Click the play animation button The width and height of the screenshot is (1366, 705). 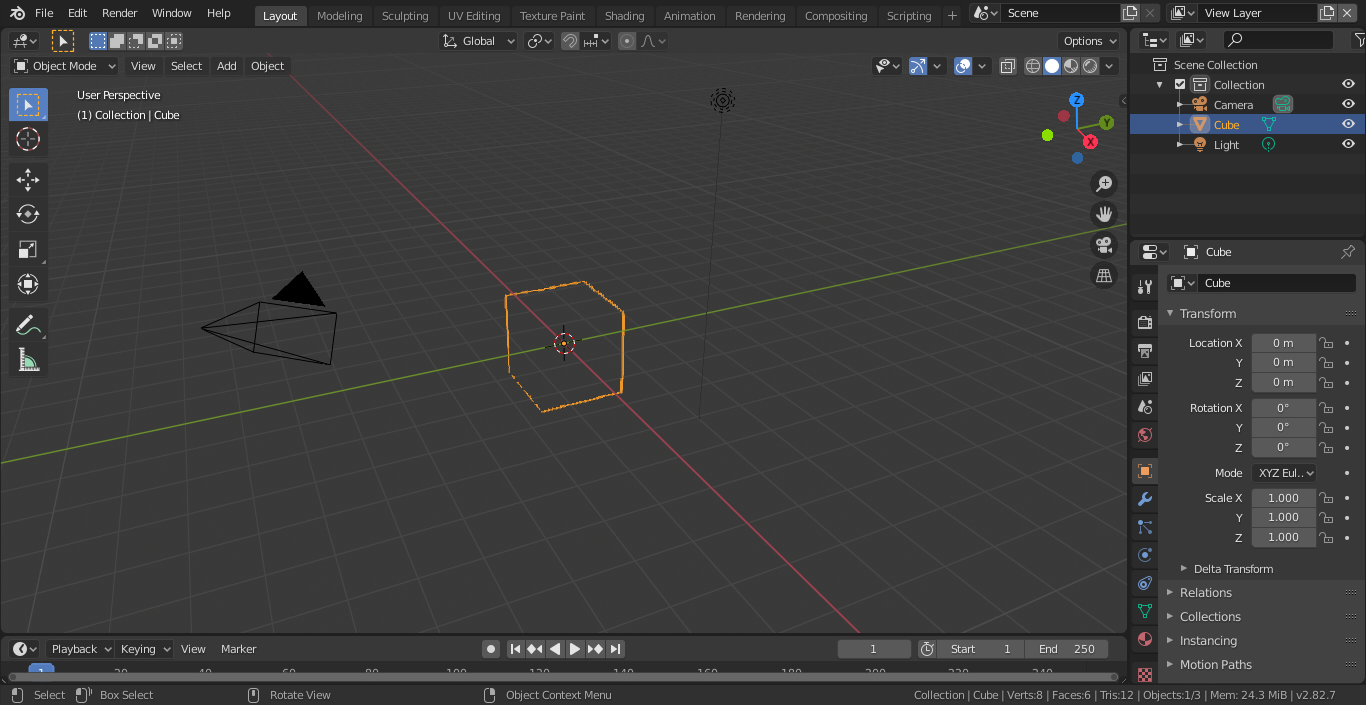(x=575, y=649)
